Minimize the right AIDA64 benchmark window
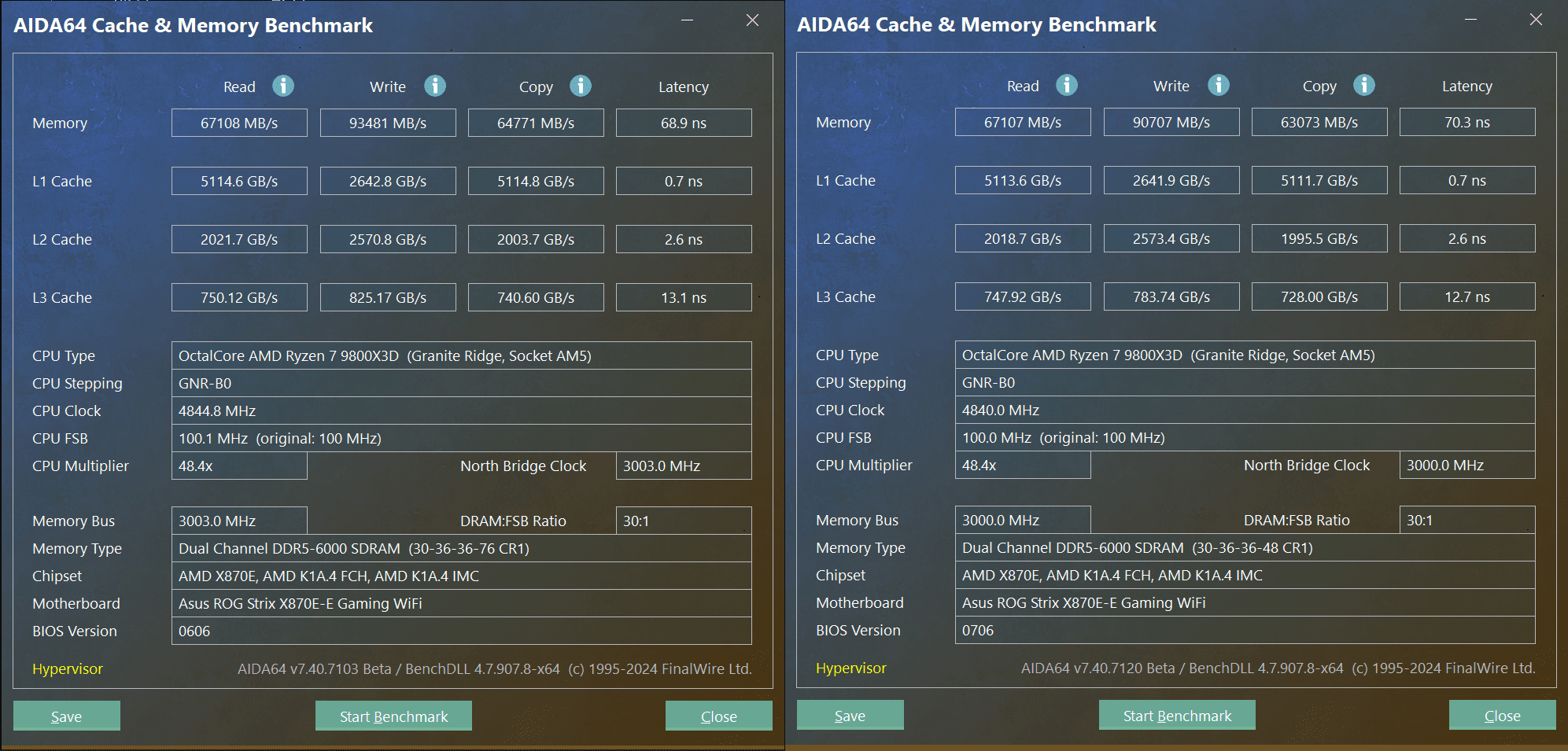The height and width of the screenshot is (751, 1568). (1470, 20)
